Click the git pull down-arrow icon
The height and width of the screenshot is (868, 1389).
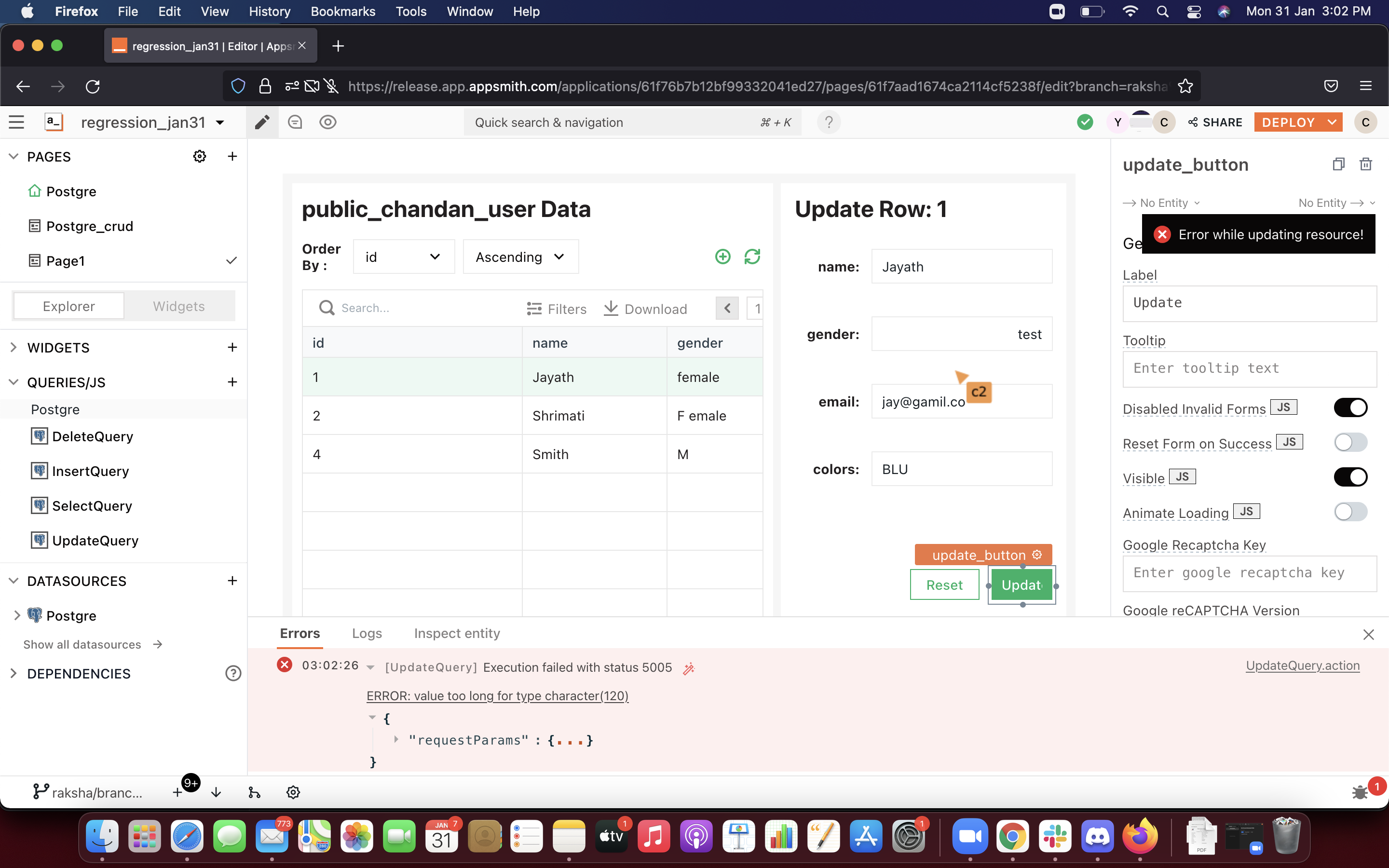tap(216, 792)
